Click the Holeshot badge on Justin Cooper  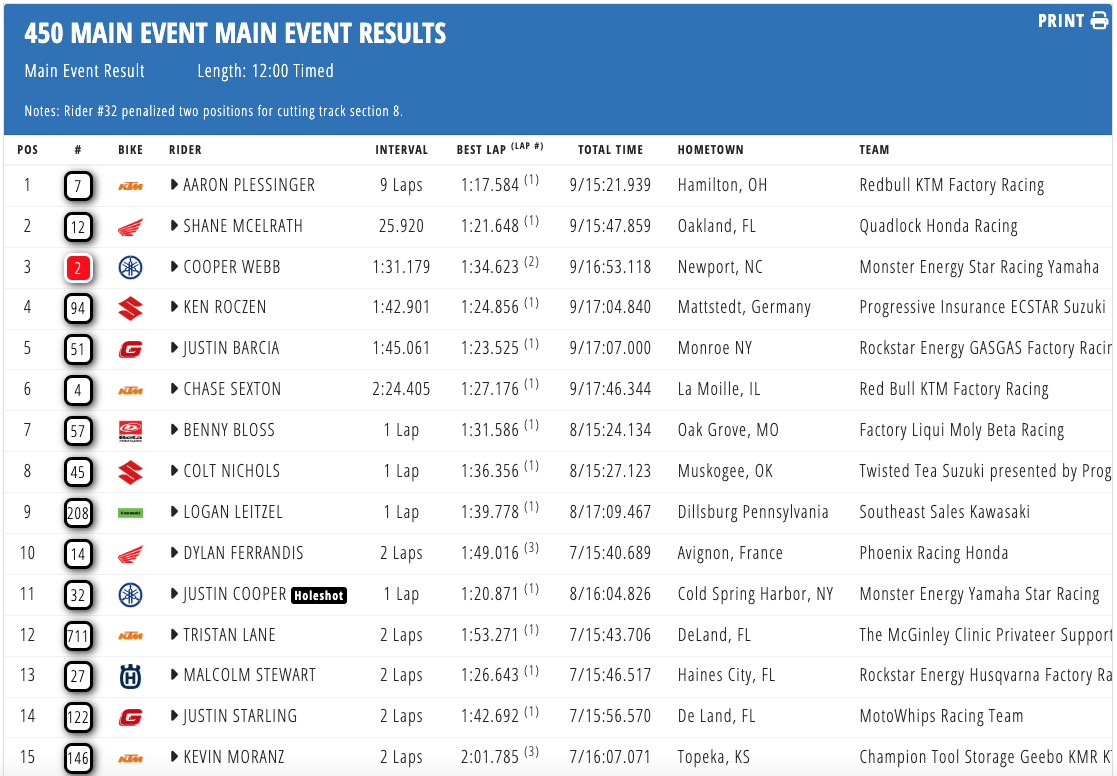point(319,596)
